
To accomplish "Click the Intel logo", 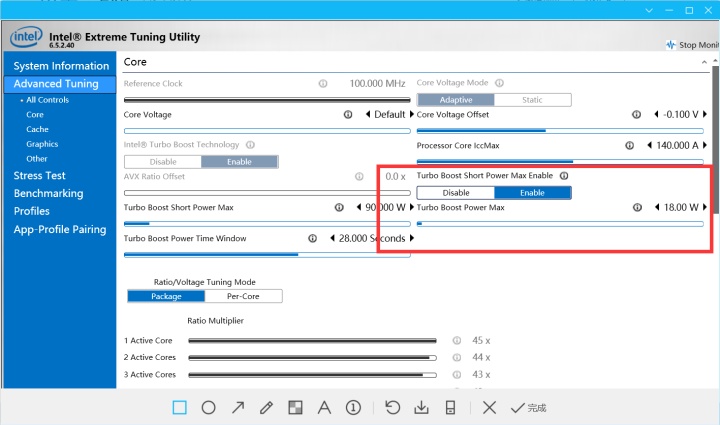I will 27,37.
